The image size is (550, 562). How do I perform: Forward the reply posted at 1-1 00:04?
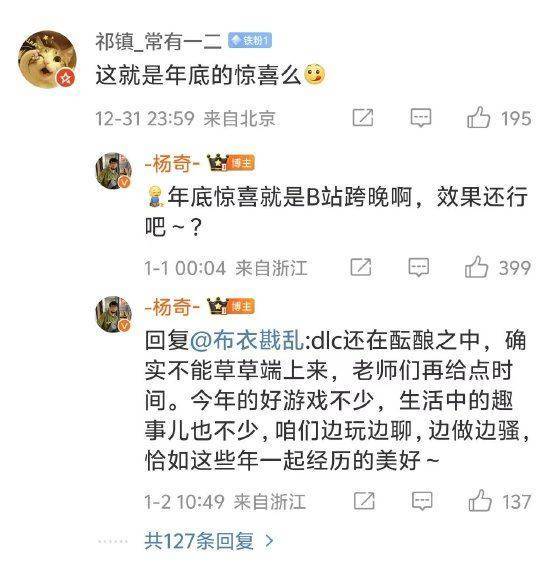tap(361, 267)
